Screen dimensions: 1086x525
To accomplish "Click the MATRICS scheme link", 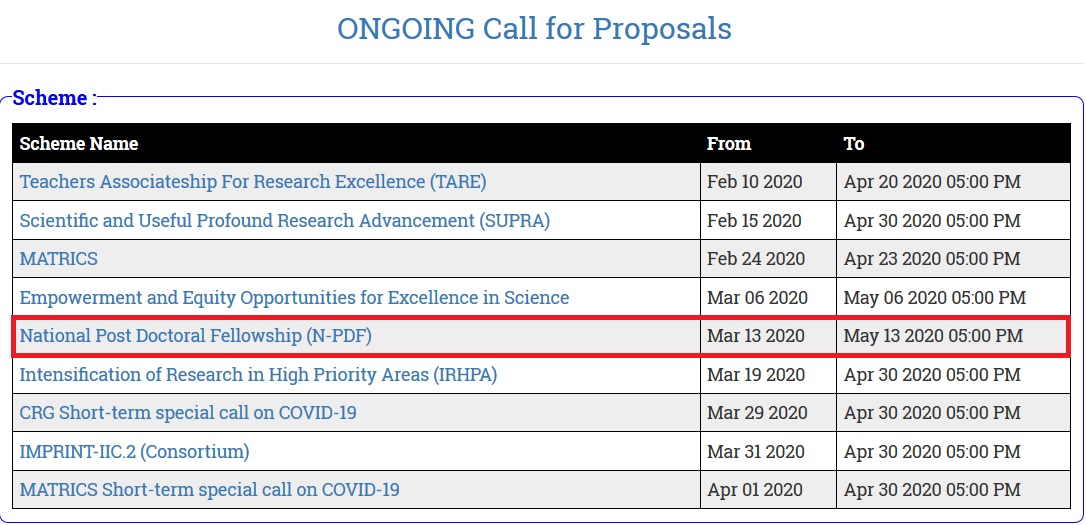I will pyautogui.click(x=59, y=259).
